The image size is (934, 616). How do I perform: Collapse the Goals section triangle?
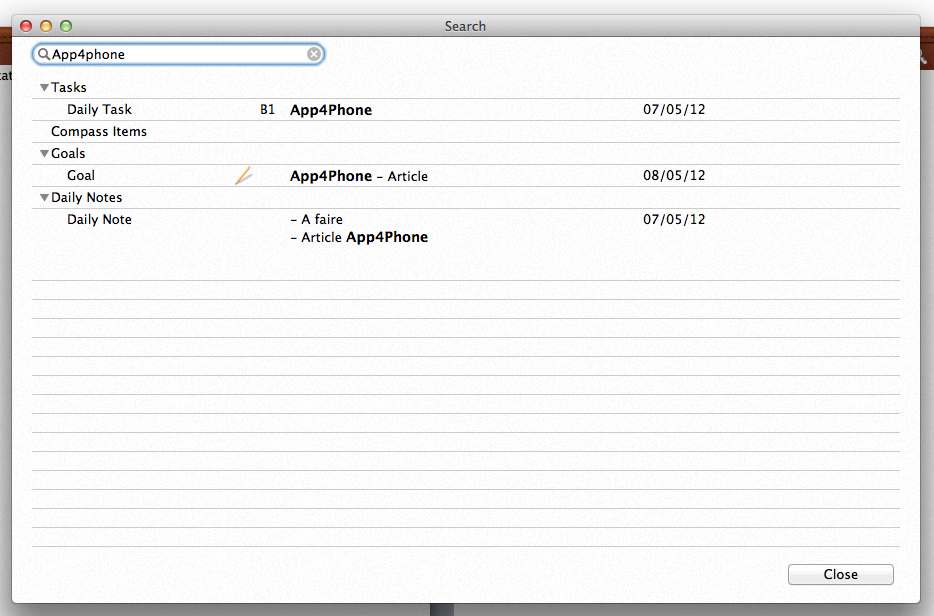[x=44, y=154]
